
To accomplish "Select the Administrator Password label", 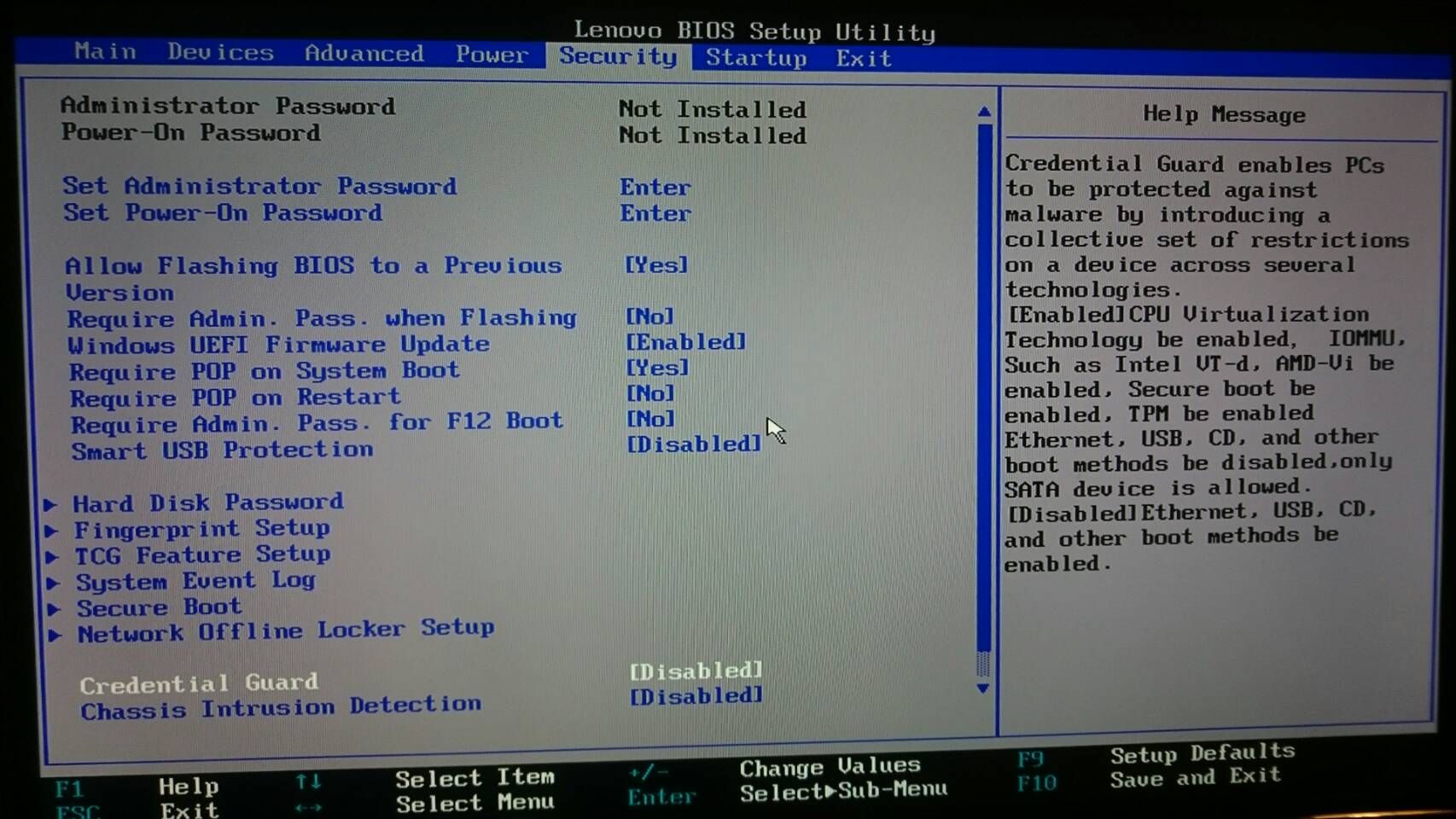I will (228, 106).
